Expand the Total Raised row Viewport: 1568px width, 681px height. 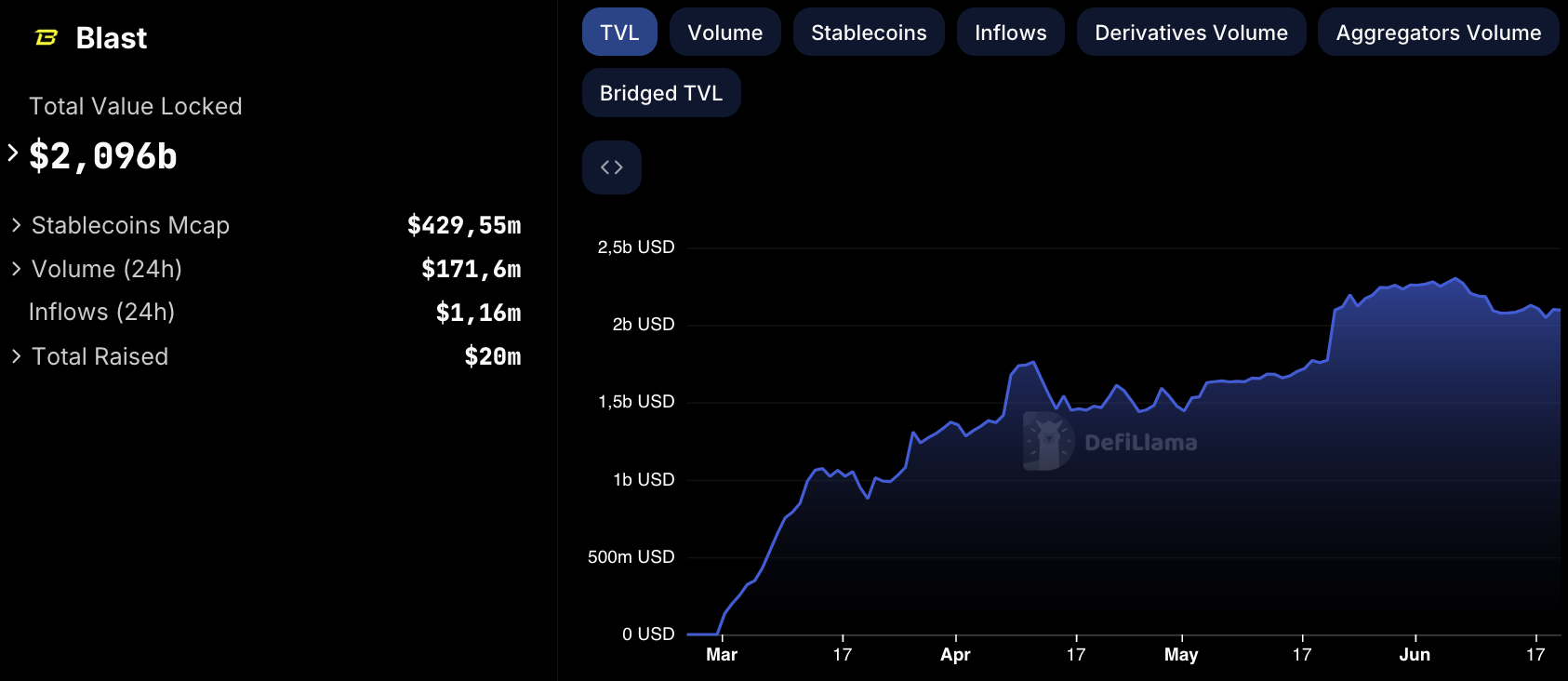(x=16, y=356)
